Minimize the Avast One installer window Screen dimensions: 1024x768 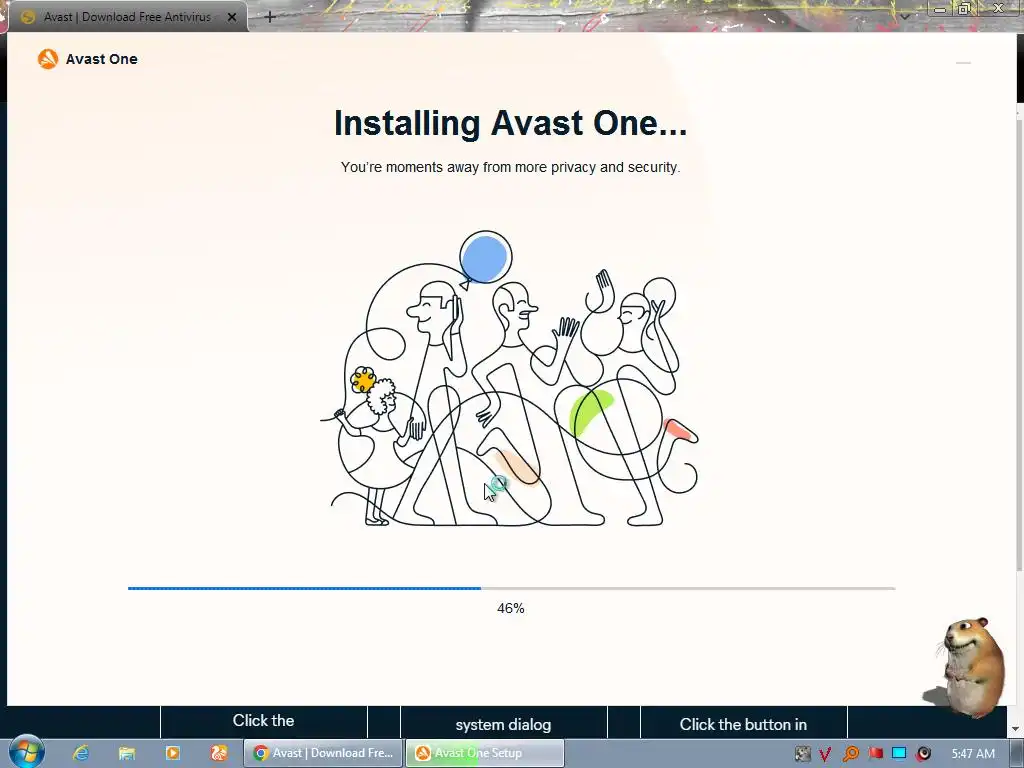963,63
